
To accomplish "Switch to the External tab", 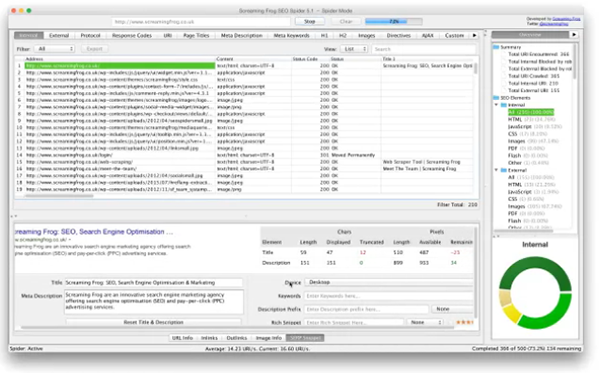I will pos(59,35).
